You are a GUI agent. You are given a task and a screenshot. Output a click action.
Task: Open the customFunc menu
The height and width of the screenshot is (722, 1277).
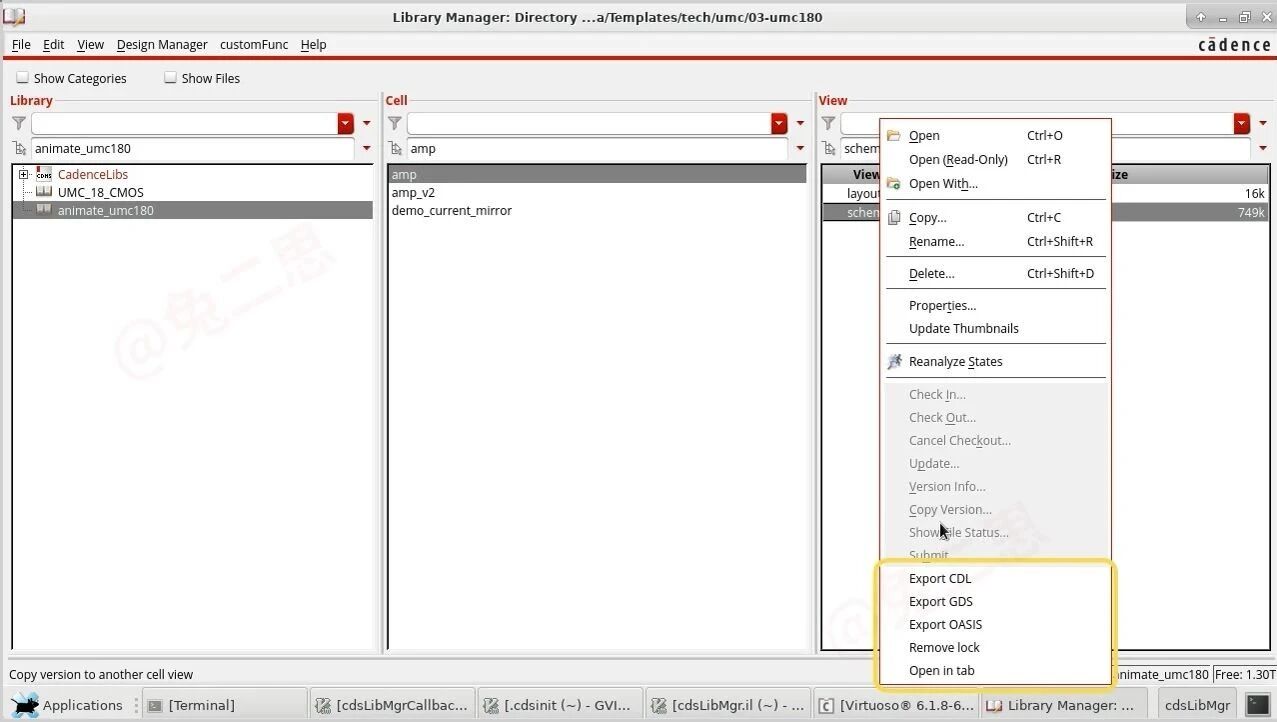tap(254, 44)
